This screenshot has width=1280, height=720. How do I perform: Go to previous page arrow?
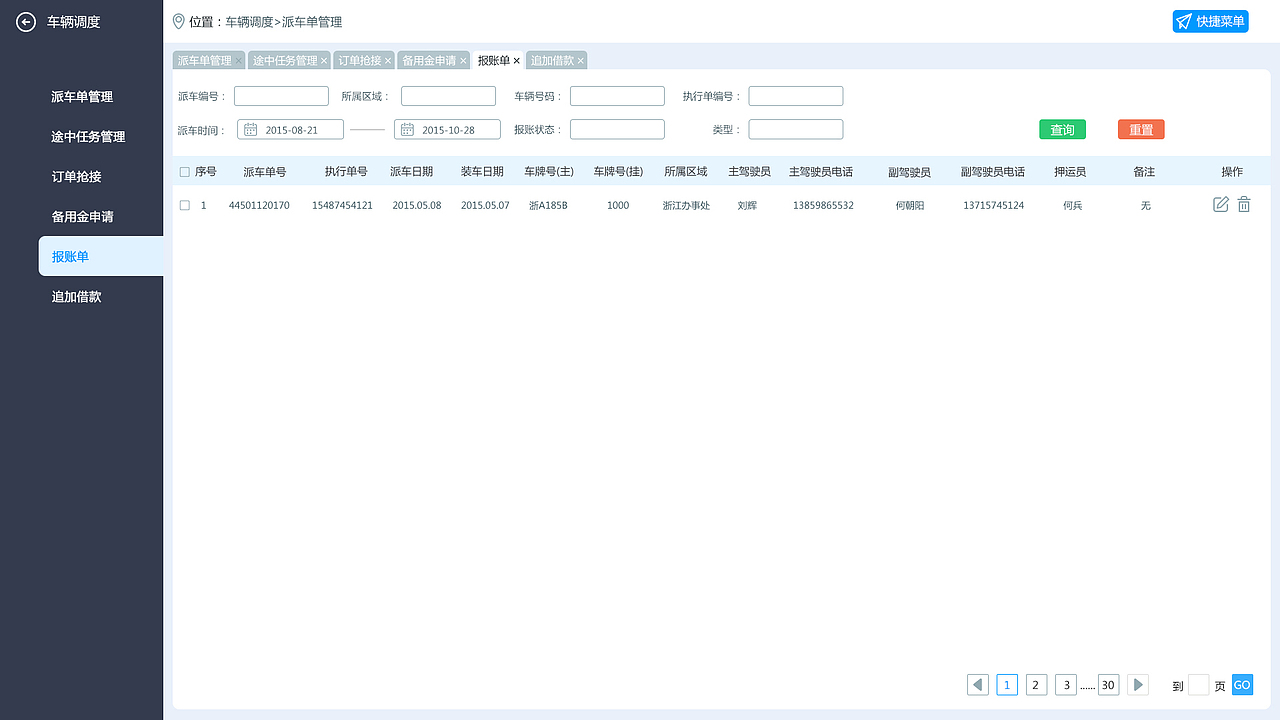pyautogui.click(x=978, y=685)
